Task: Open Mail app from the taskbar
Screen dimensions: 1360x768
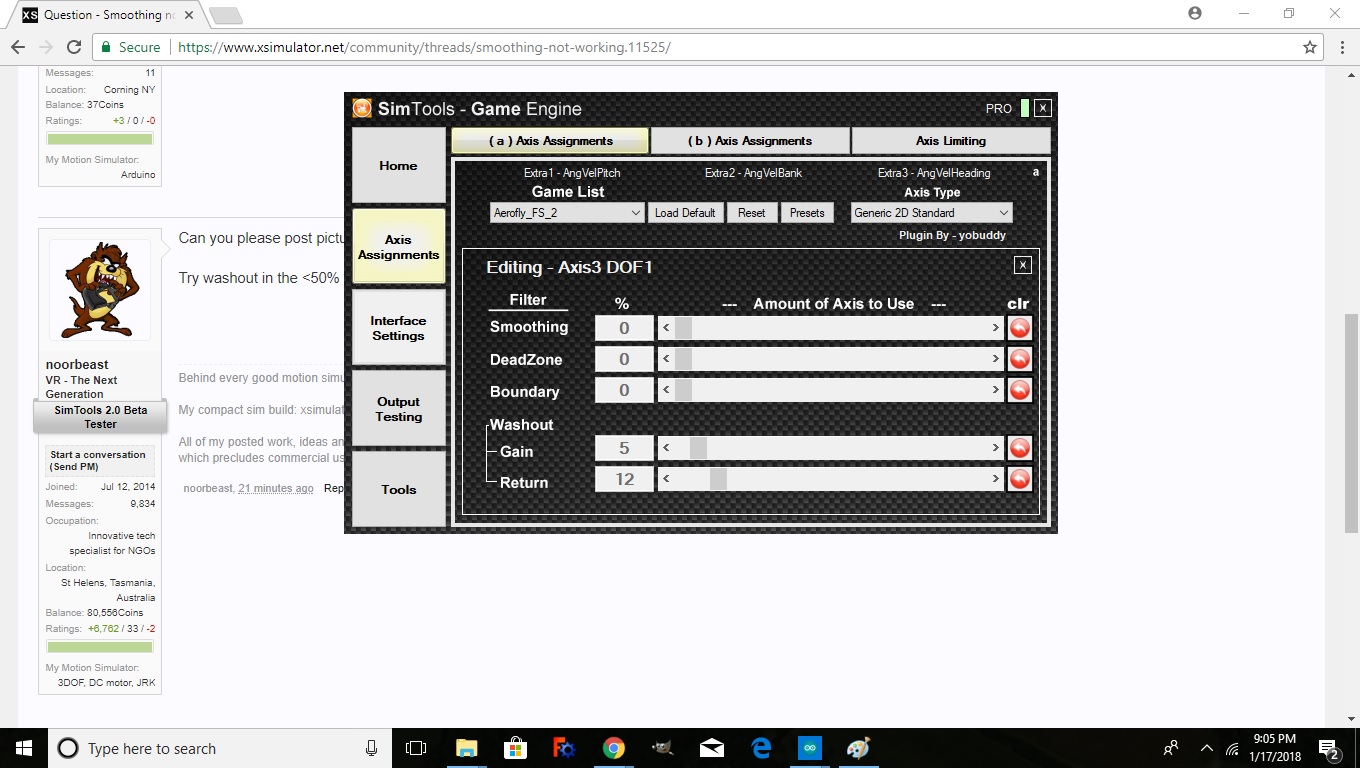Action: tap(712, 748)
